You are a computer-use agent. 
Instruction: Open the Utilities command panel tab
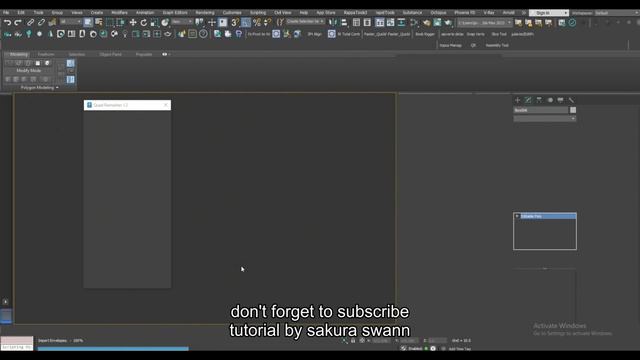pyautogui.click(x=571, y=100)
